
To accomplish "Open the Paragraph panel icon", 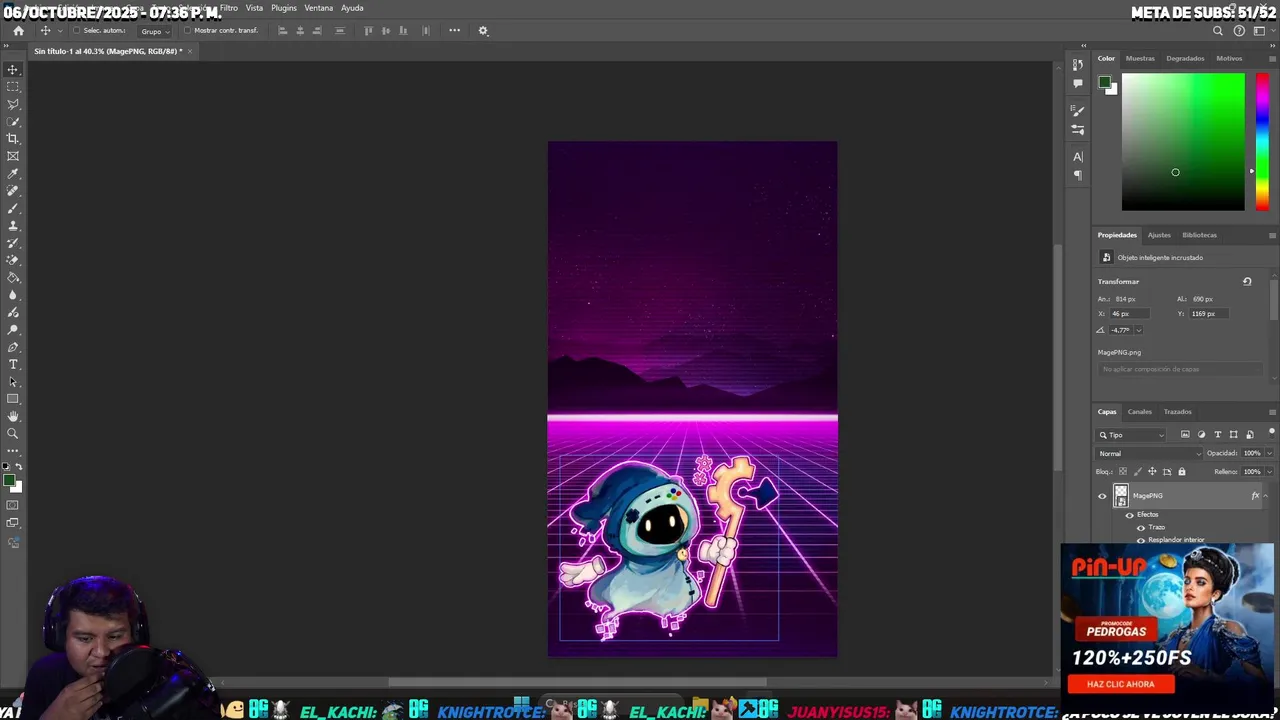I will tap(1077, 175).
